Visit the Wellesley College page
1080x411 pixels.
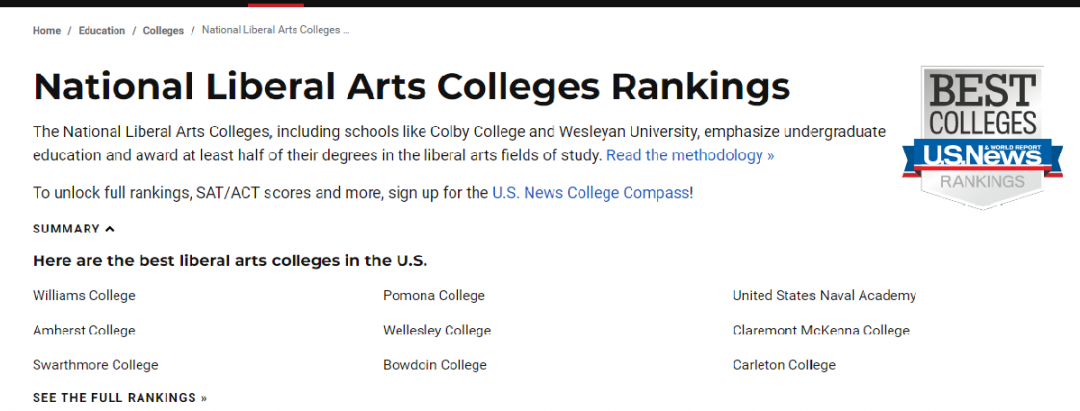[437, 330]
